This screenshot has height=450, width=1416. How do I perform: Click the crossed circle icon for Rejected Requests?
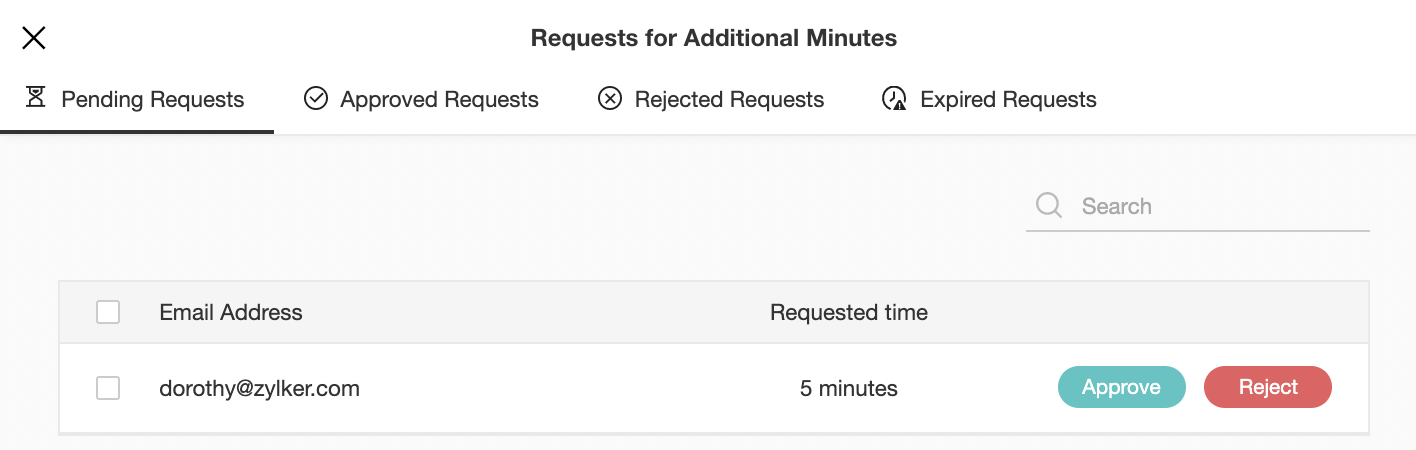point(610,98)
